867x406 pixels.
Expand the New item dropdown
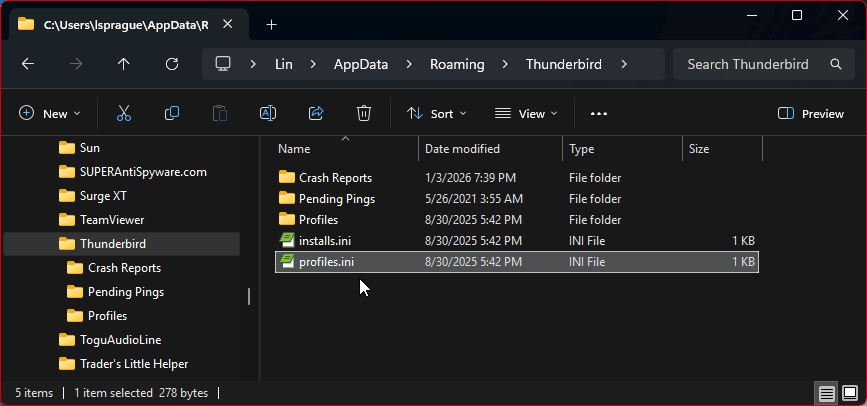(50, 114)
